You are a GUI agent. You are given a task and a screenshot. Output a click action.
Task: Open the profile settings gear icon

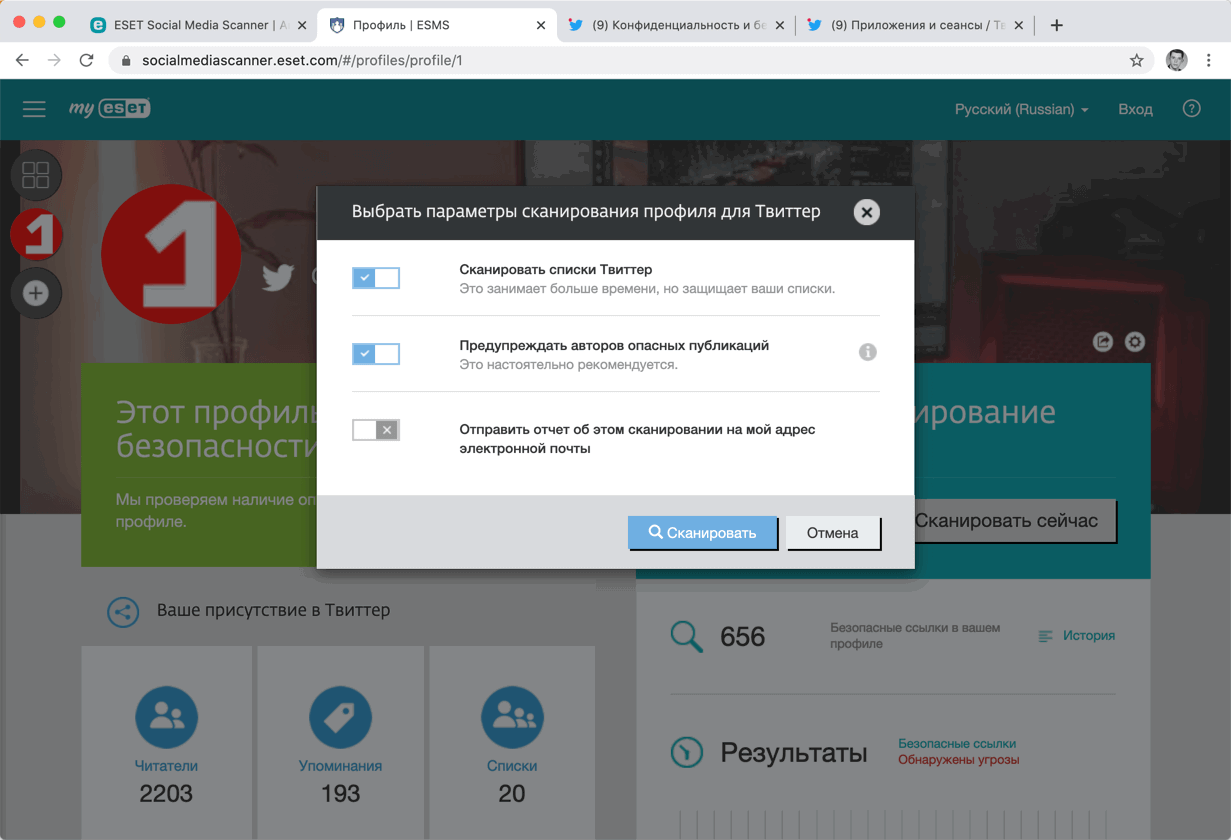pyautogui.click(x=1135, y=342)
